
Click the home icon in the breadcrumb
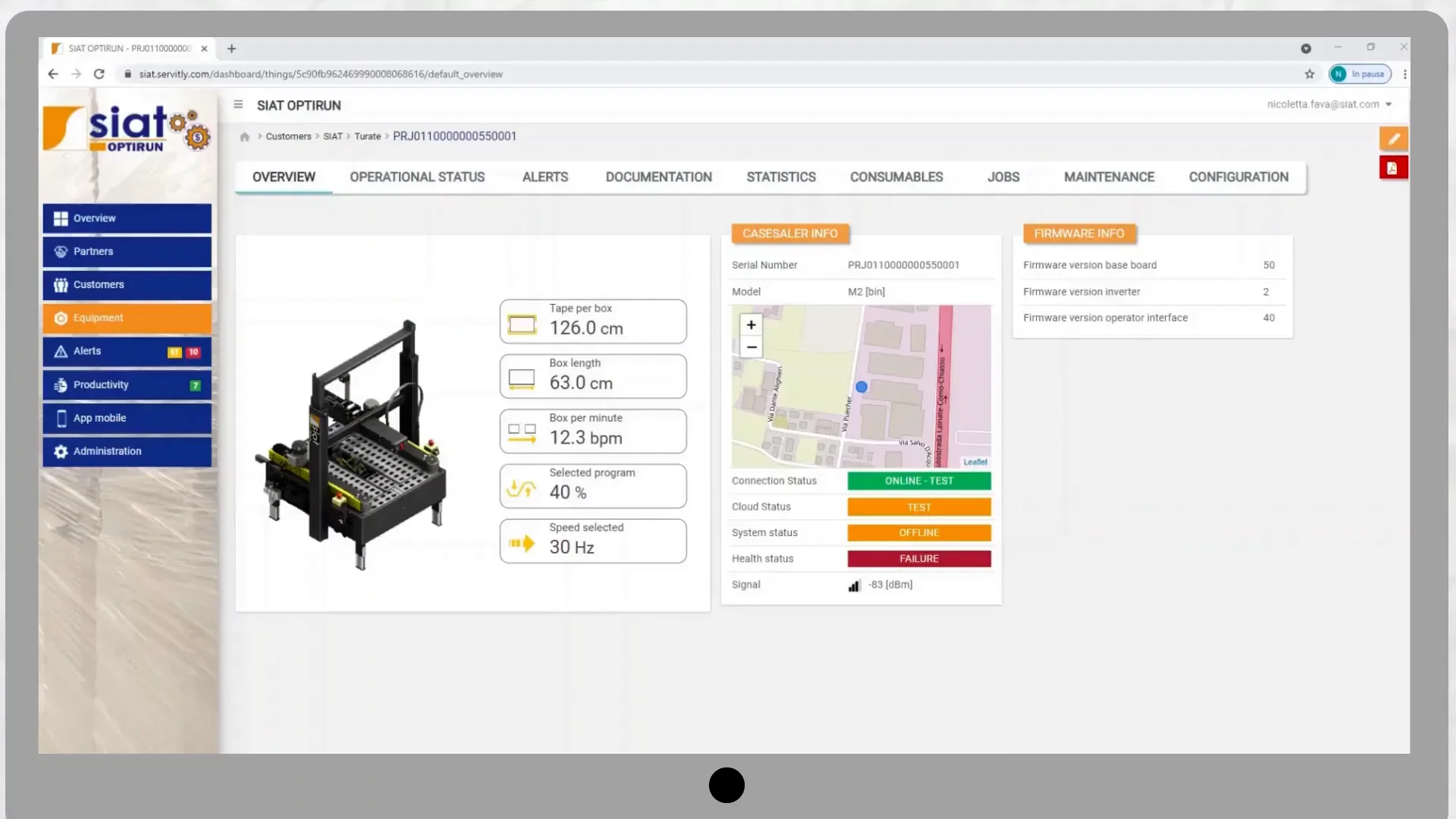click(244, 137)
